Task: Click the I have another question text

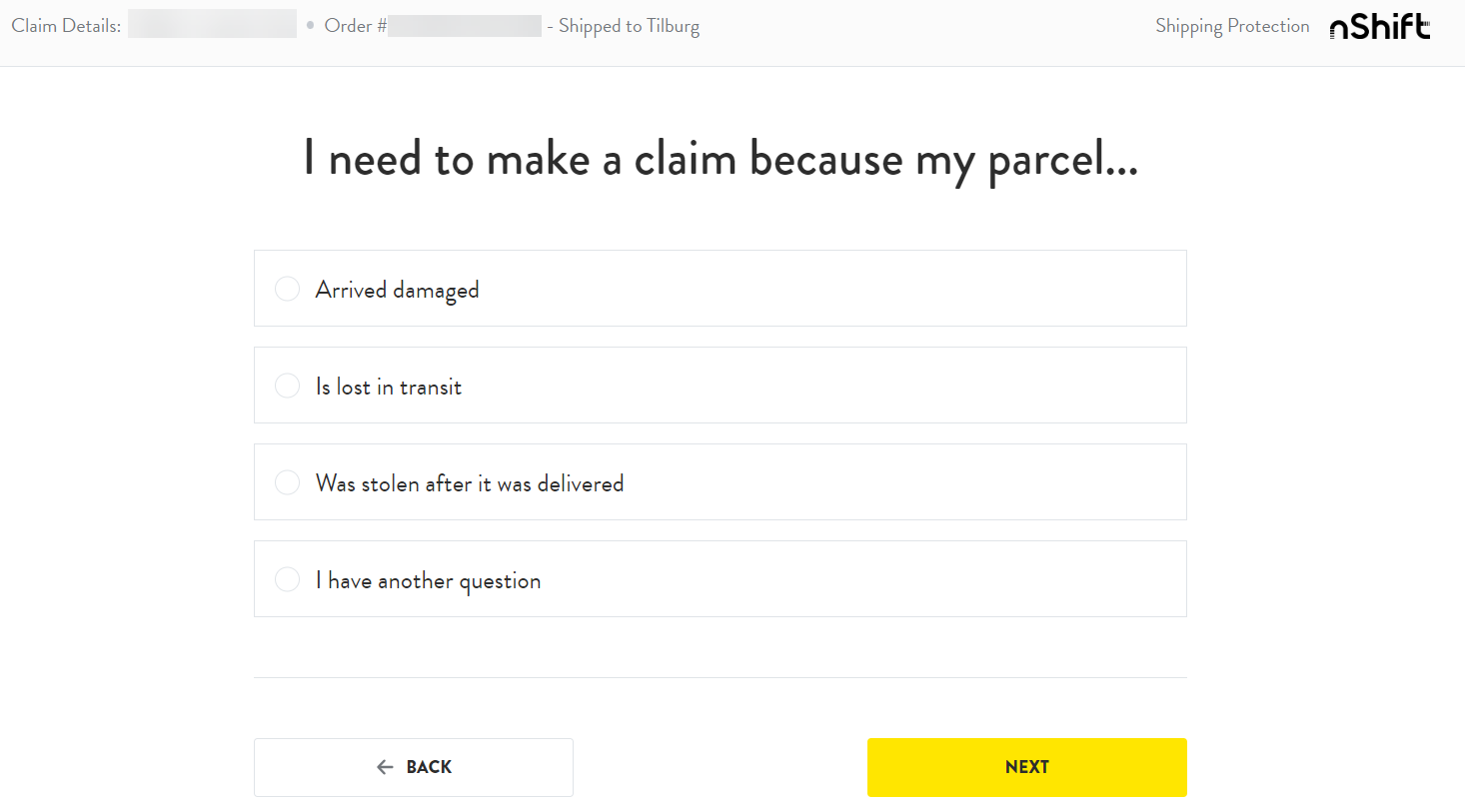Action: point(428,581)
